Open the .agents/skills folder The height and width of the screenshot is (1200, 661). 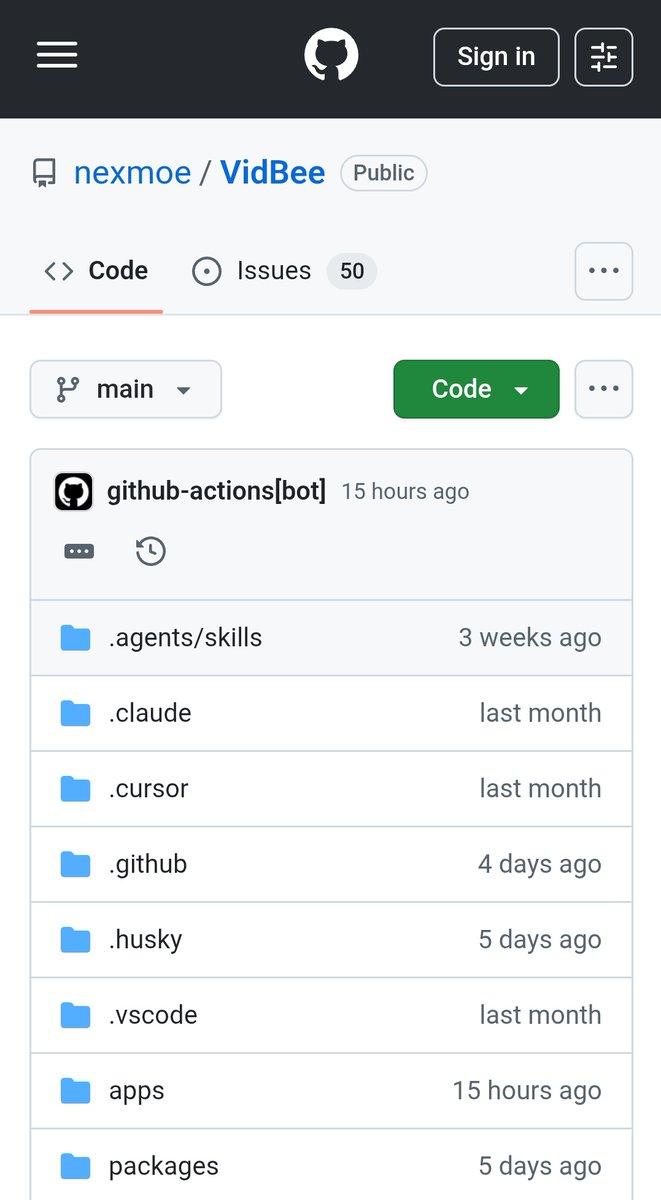click(x=185, y=638)
